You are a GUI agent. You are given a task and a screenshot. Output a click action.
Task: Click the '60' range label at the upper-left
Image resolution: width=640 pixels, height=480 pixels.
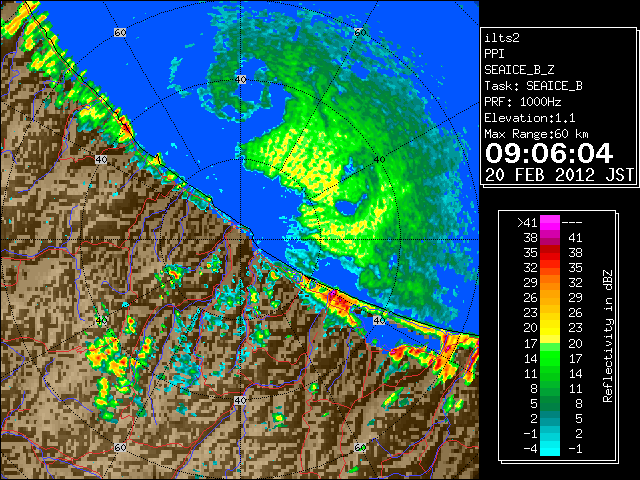(x=120, y=32)
